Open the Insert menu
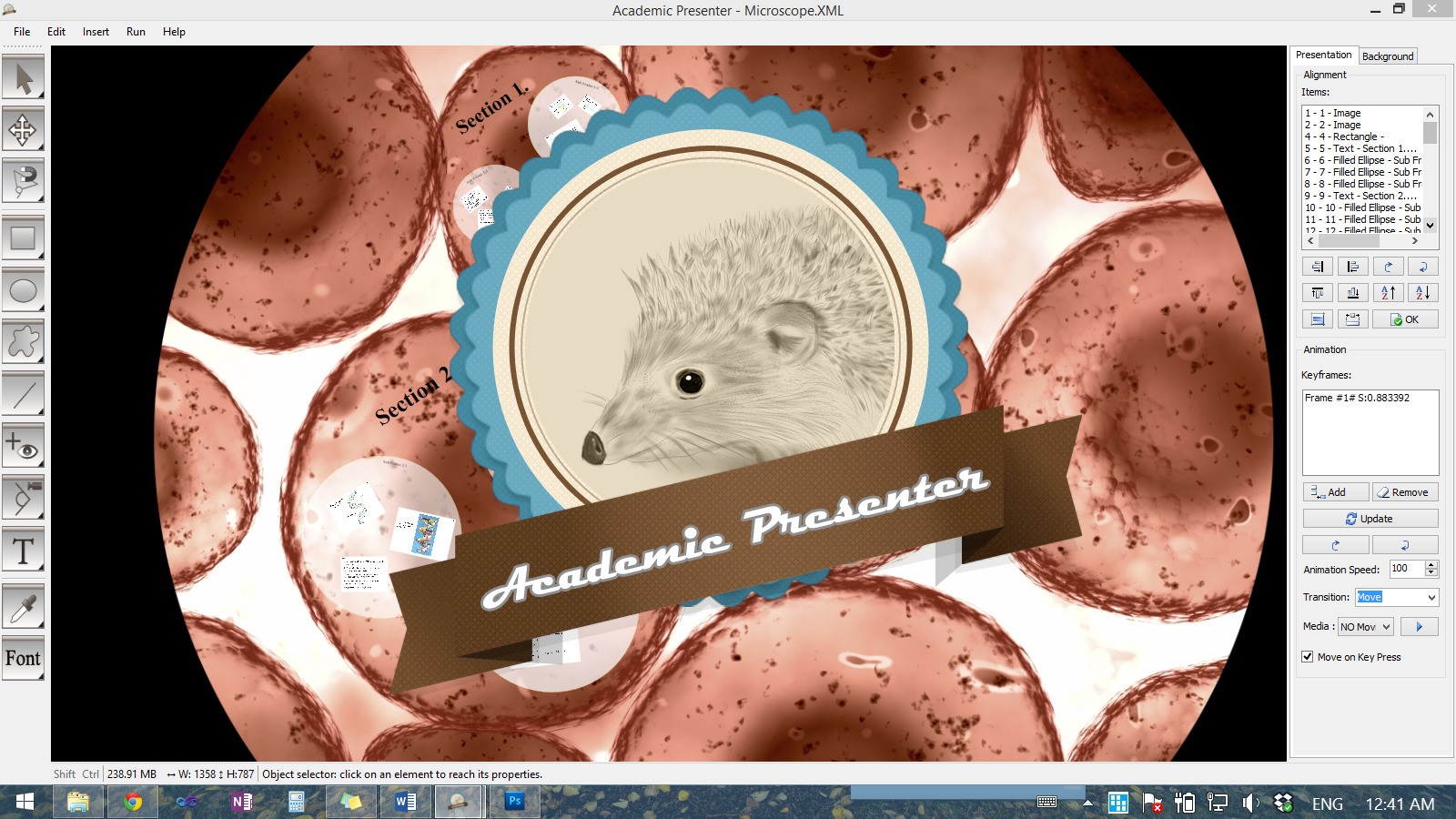This screenshot has height=819, width=1456. pyautogui.click(x=96, y=32)
